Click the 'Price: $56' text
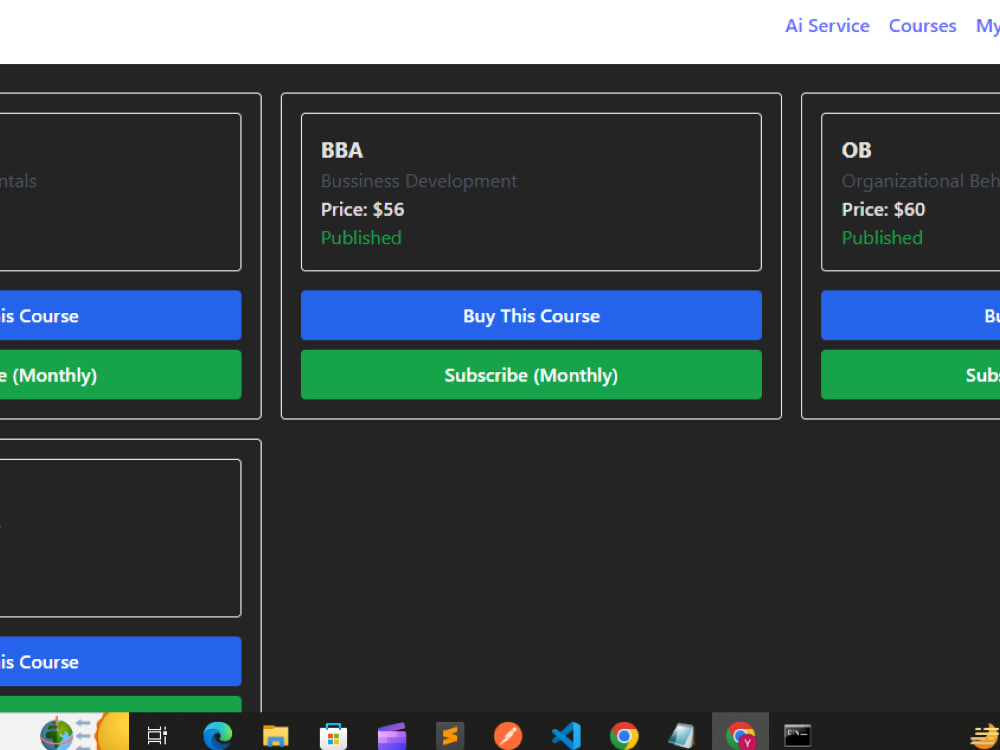Image resolution: width=1000 pixels, height=750 pixels. [x=362, y=209]
